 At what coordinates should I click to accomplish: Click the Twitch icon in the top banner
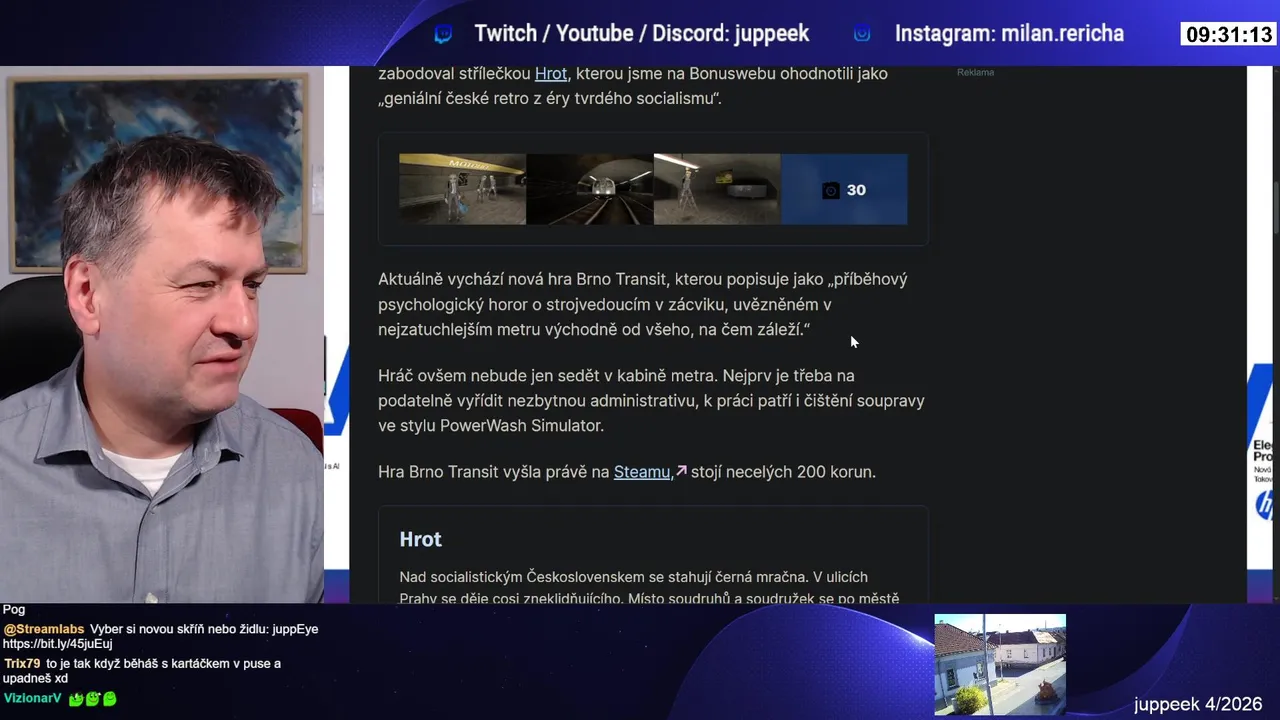pyautogui.click(x=443, y=34)
